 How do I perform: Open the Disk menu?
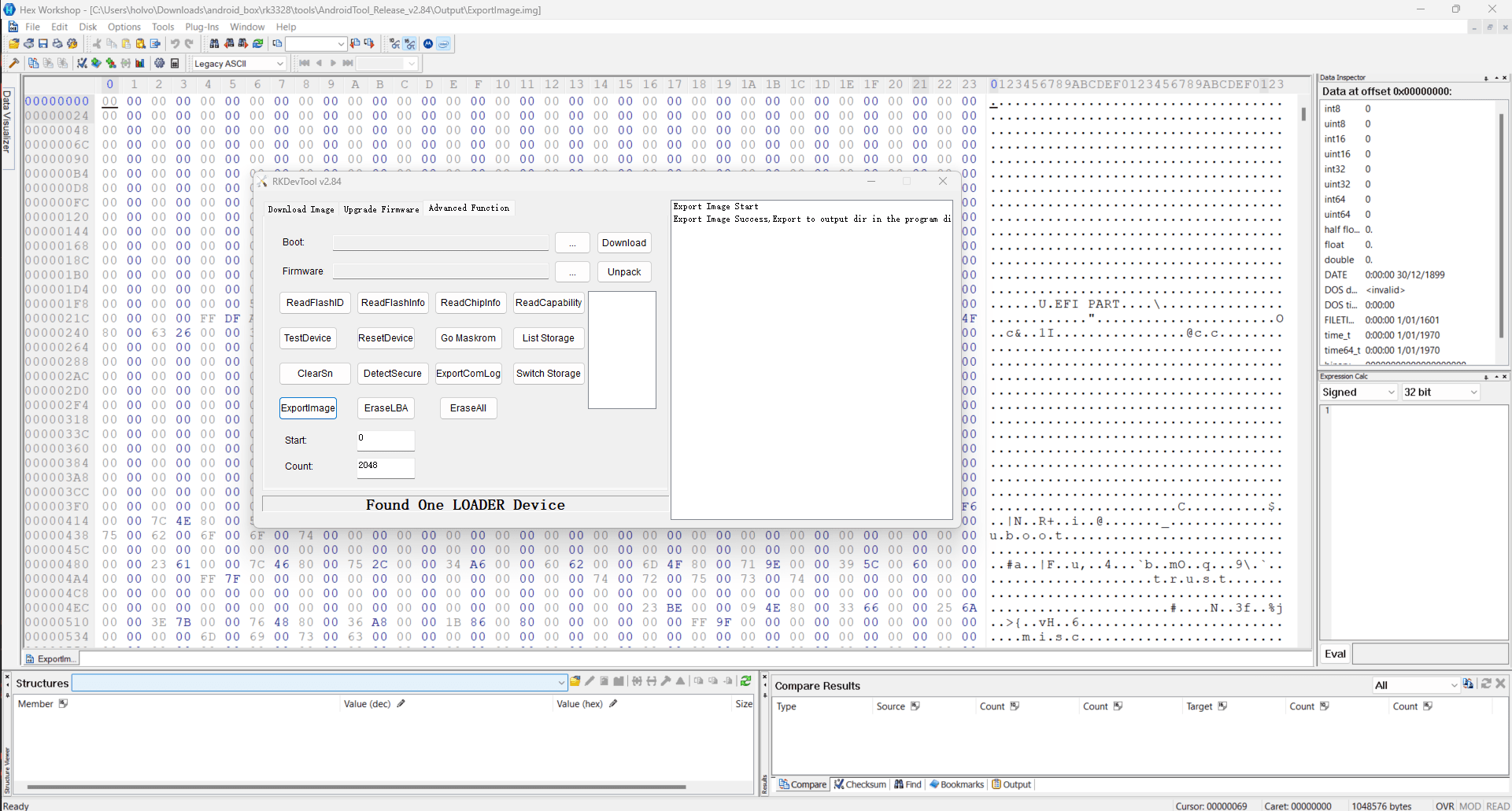[88, 27]
